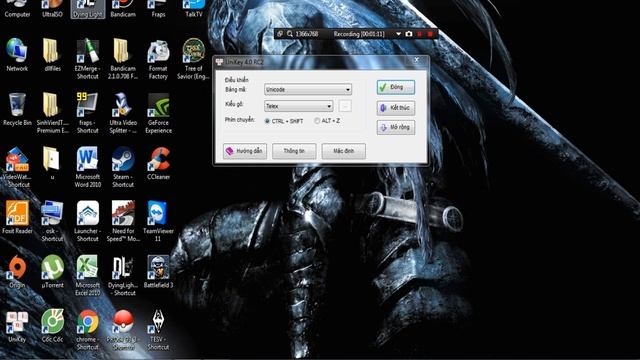Open the Kiểu gõ Telex combo box
Screen dimensions: 640x360
299,106
